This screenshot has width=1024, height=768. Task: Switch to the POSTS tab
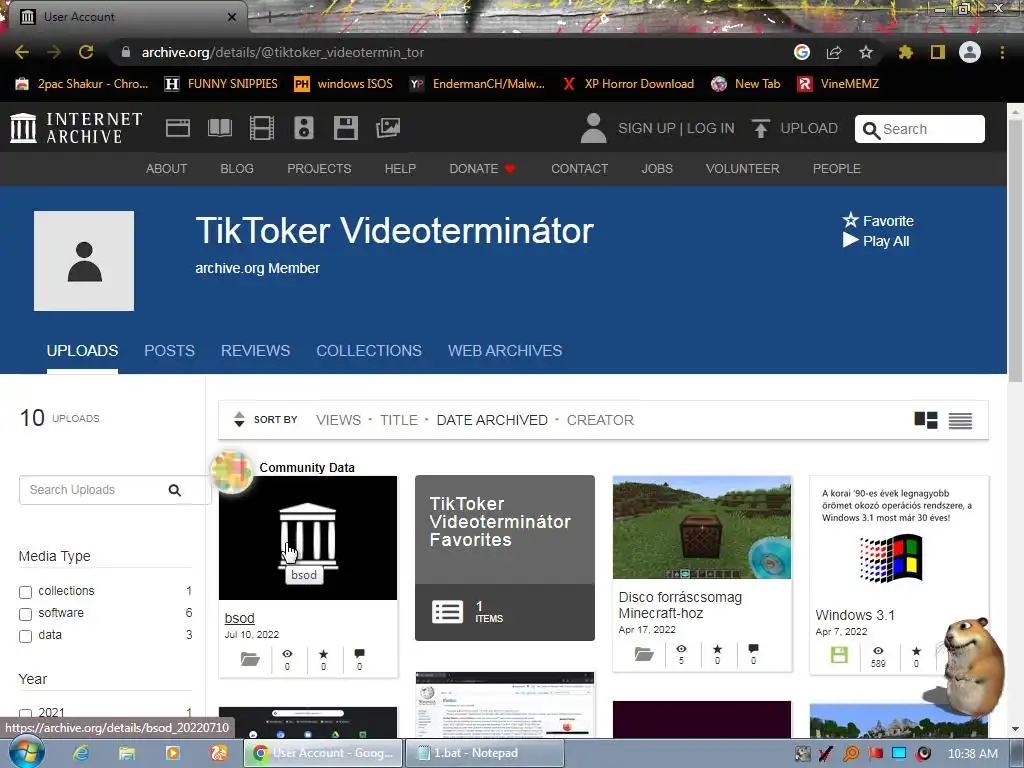coord(169,351)
